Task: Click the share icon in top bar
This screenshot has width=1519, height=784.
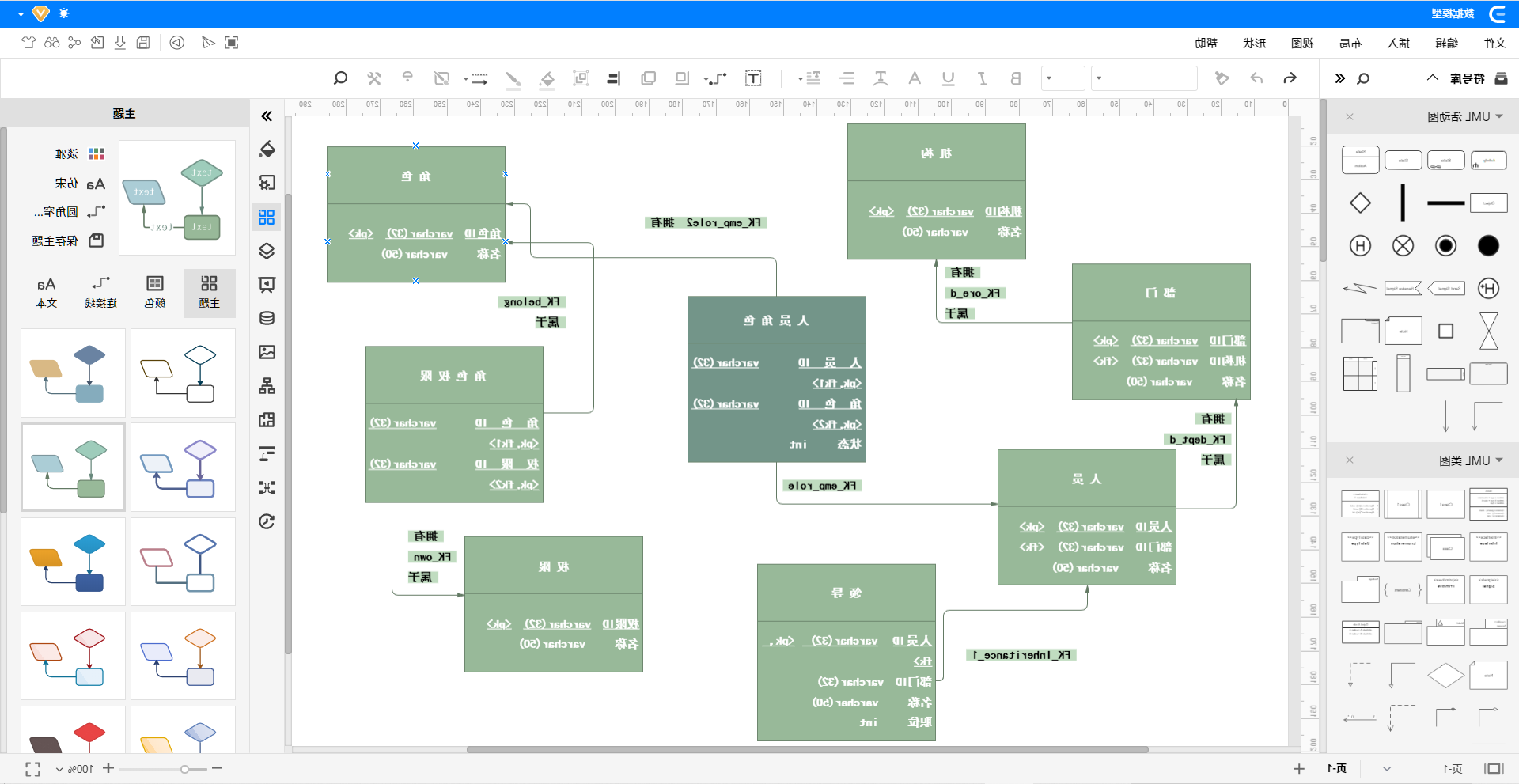Action: point(74,43)
